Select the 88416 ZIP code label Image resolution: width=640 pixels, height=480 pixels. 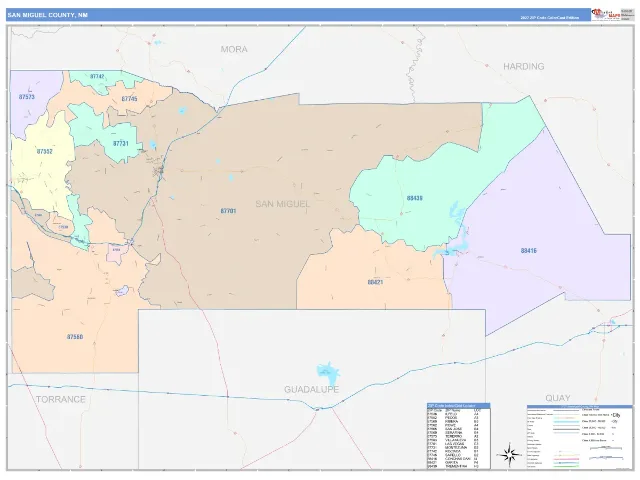(529, 251)
